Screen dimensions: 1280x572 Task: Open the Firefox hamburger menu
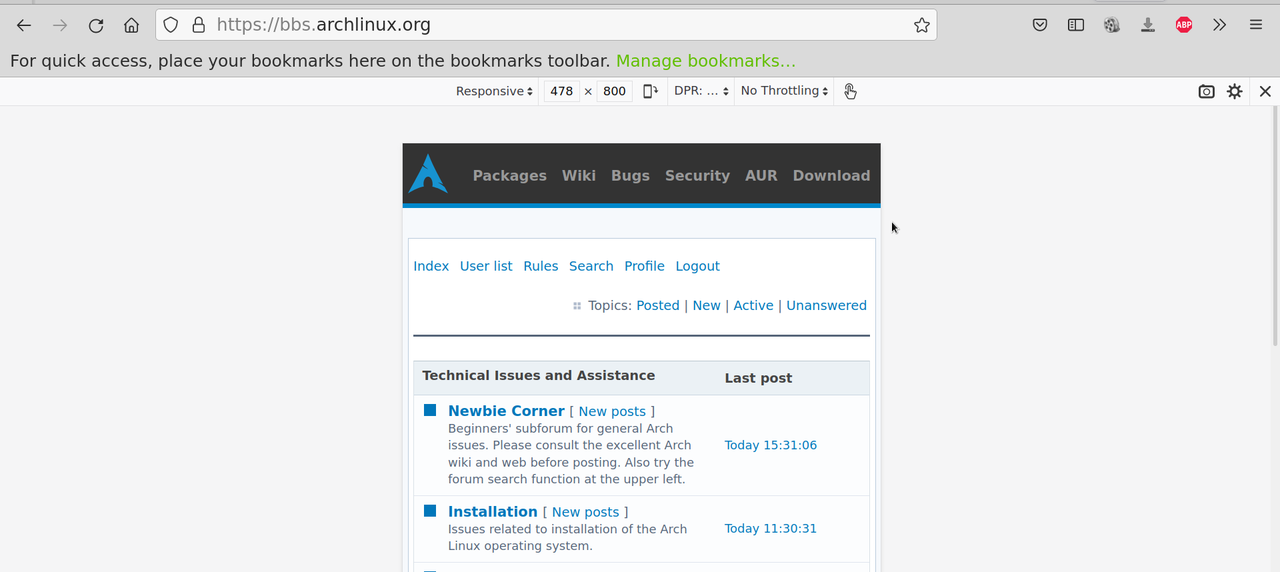click(1255, 25)
